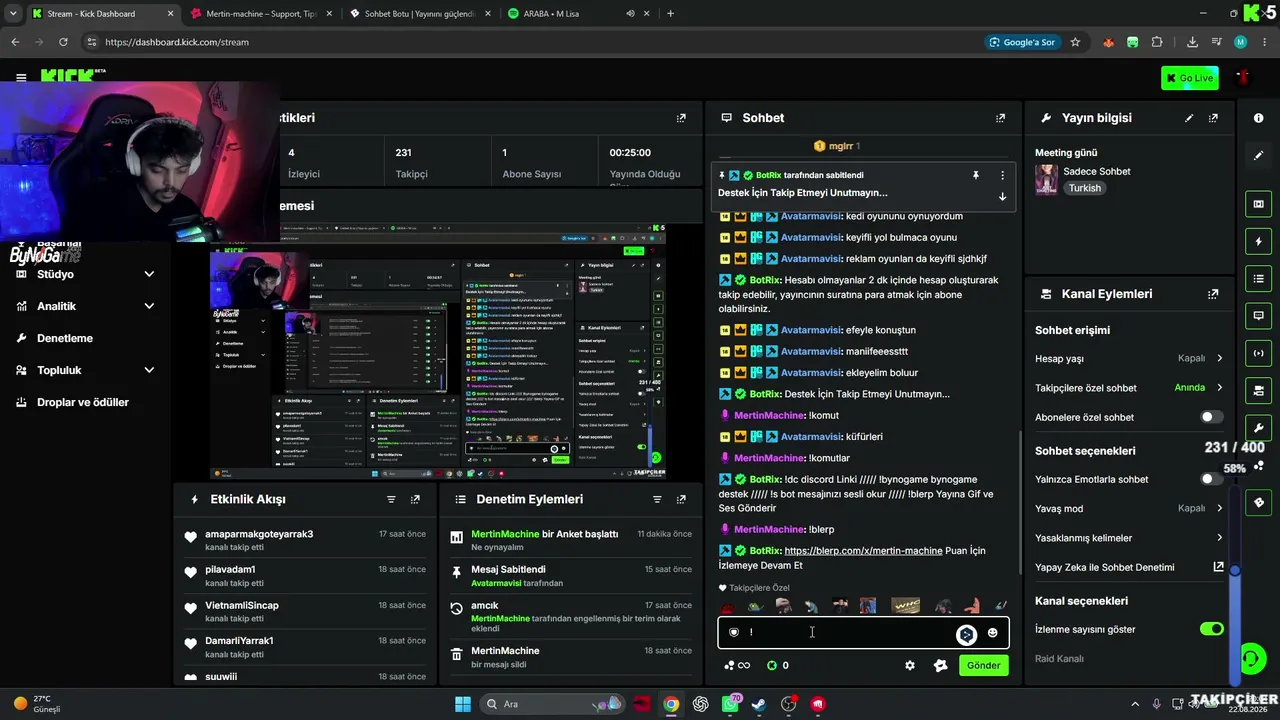Reload the Kick dashboard page

pyautogui.click(x=63, y=42)
